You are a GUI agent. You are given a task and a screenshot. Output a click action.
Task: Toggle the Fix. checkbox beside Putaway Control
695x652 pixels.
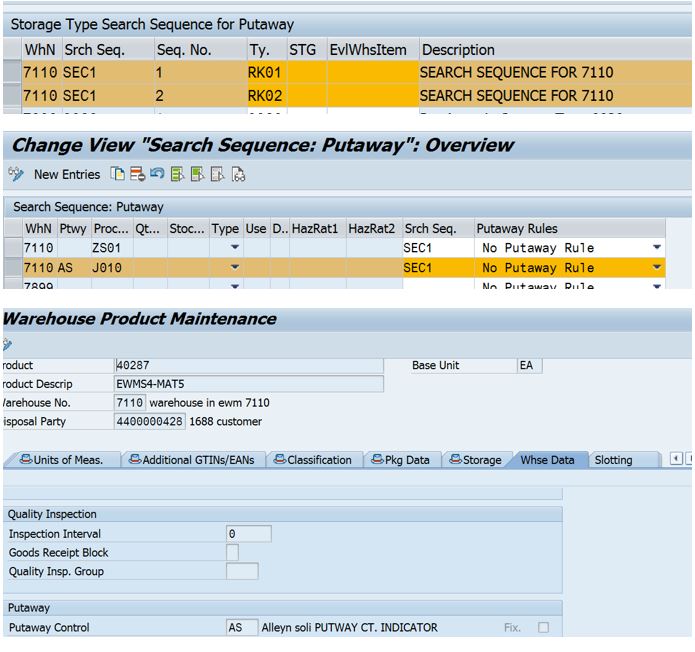544,628
